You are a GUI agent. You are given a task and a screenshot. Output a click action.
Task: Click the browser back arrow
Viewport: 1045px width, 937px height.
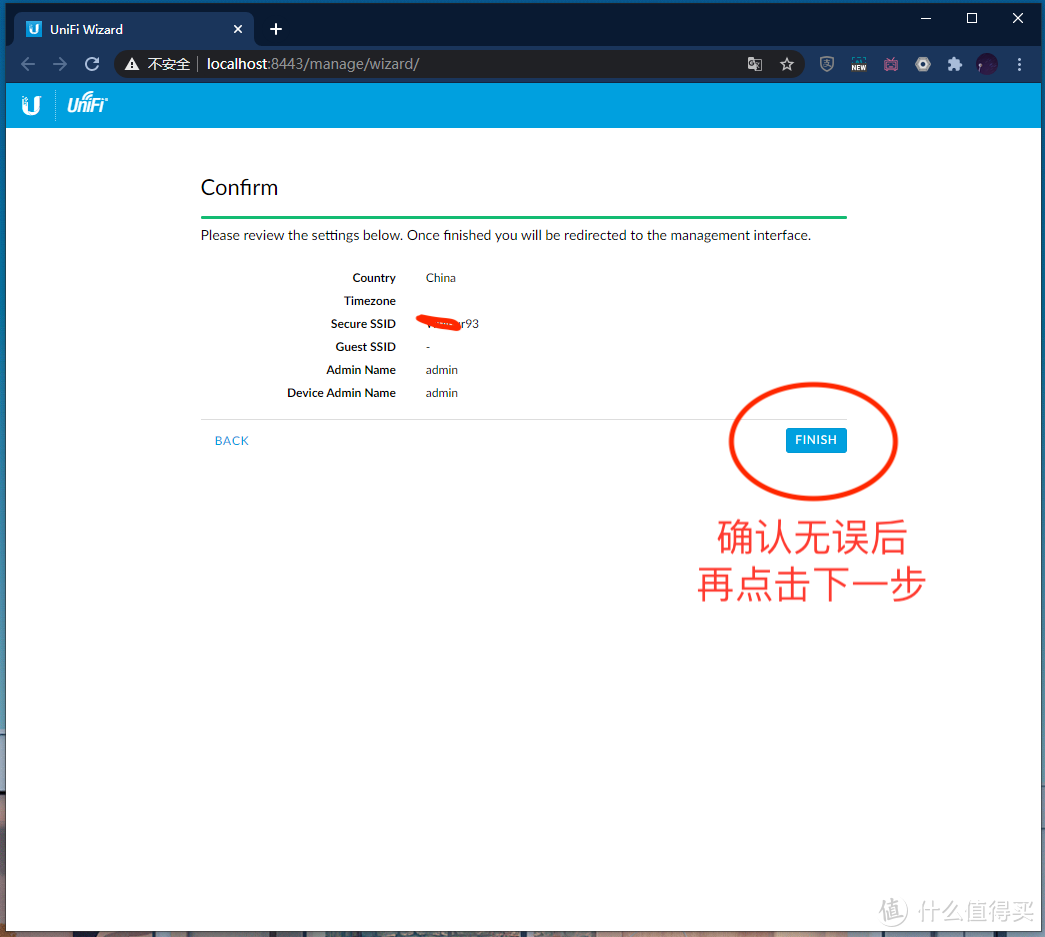point(28,64)
